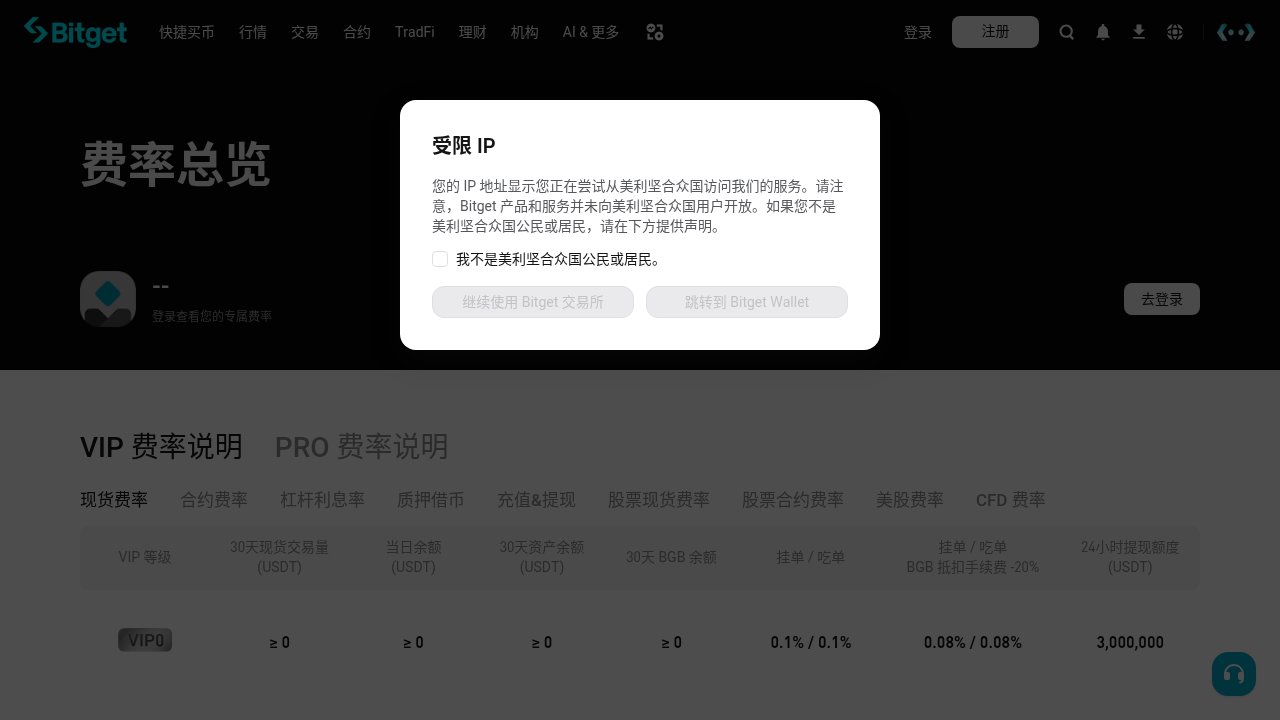
Task: Click the Bitget logo
Action: (75, 32)
